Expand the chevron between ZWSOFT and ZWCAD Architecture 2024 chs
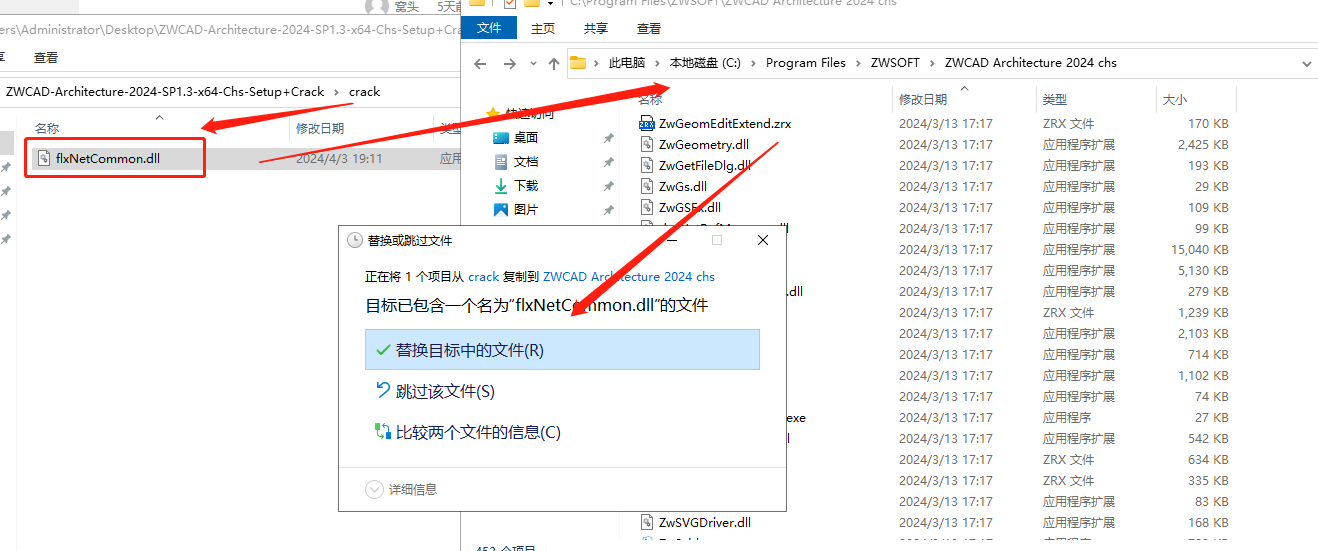 [933, 63]
